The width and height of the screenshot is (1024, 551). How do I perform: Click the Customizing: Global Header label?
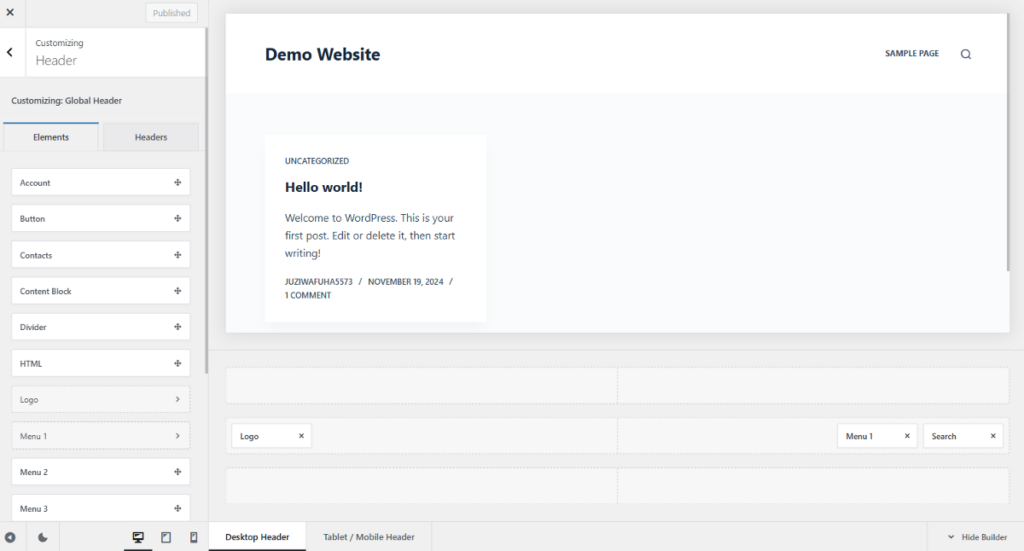(x=67, y=101)
